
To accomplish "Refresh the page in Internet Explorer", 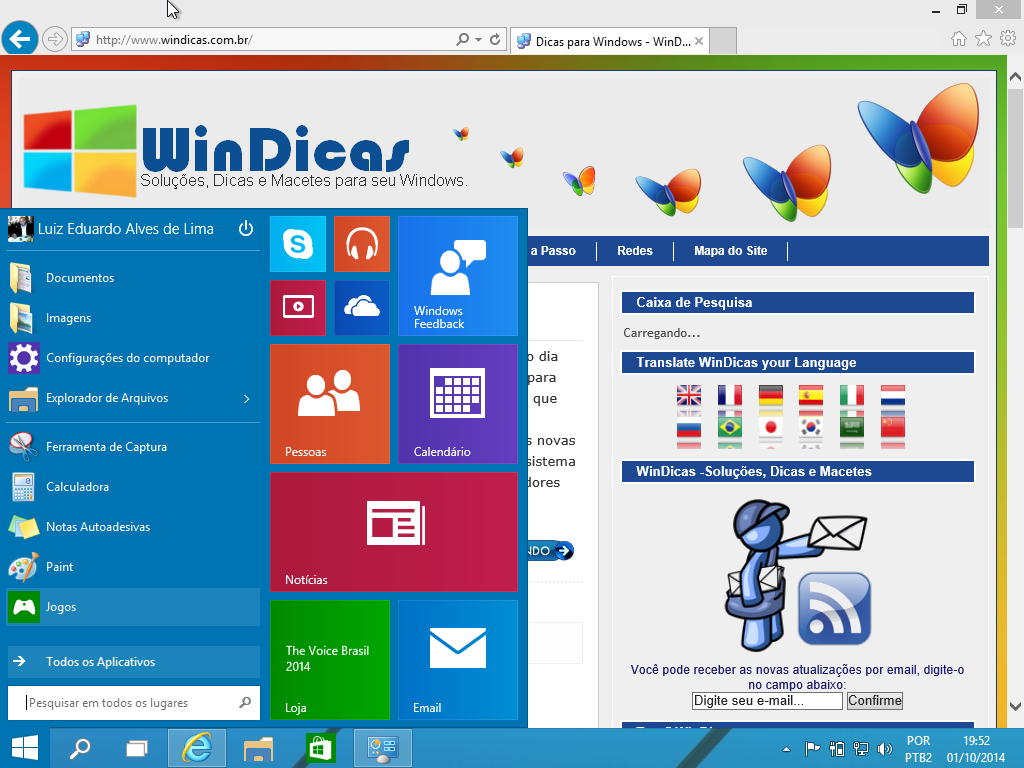I will coord(495,40).
